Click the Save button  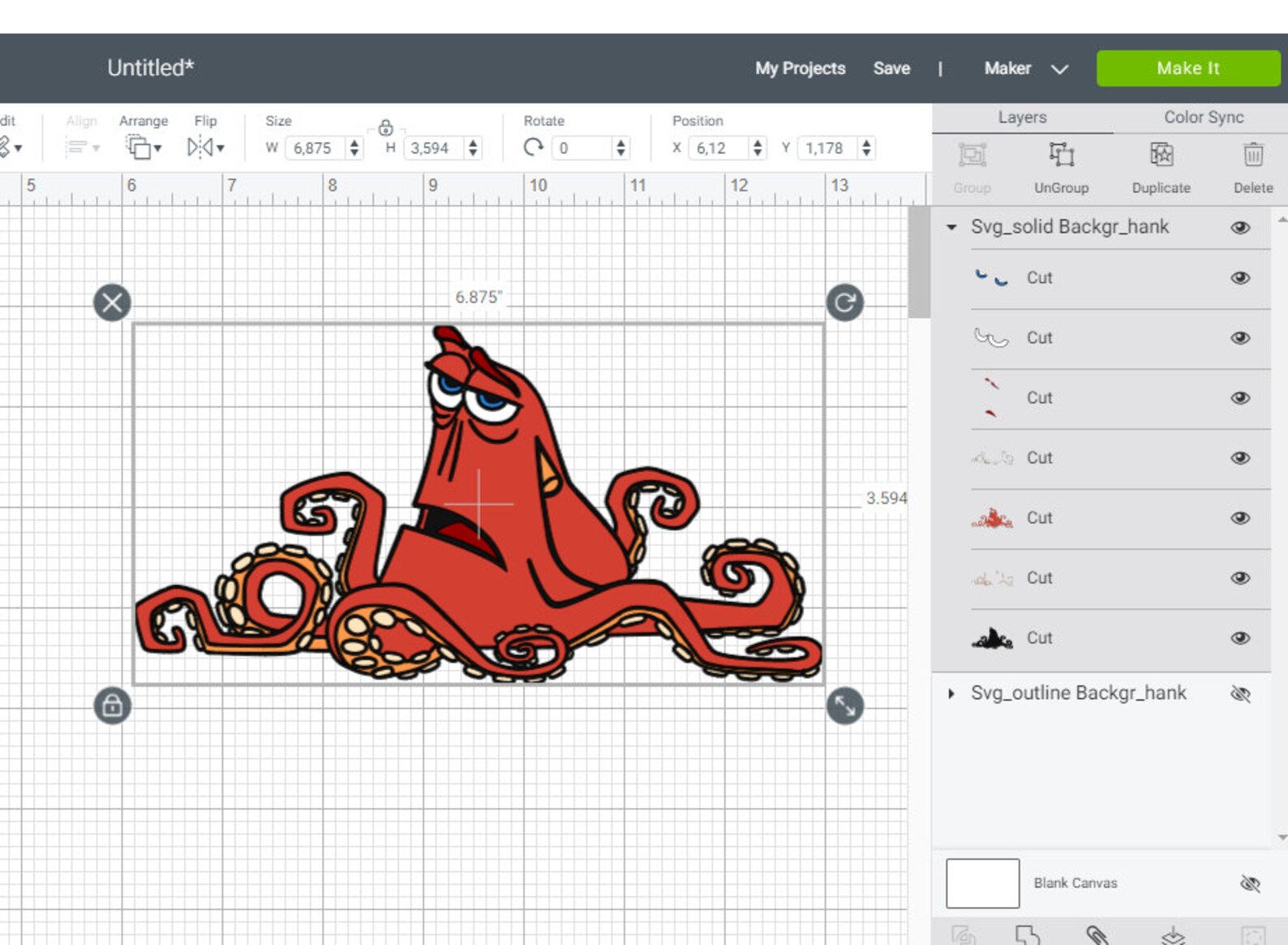(x=891, y=68)
